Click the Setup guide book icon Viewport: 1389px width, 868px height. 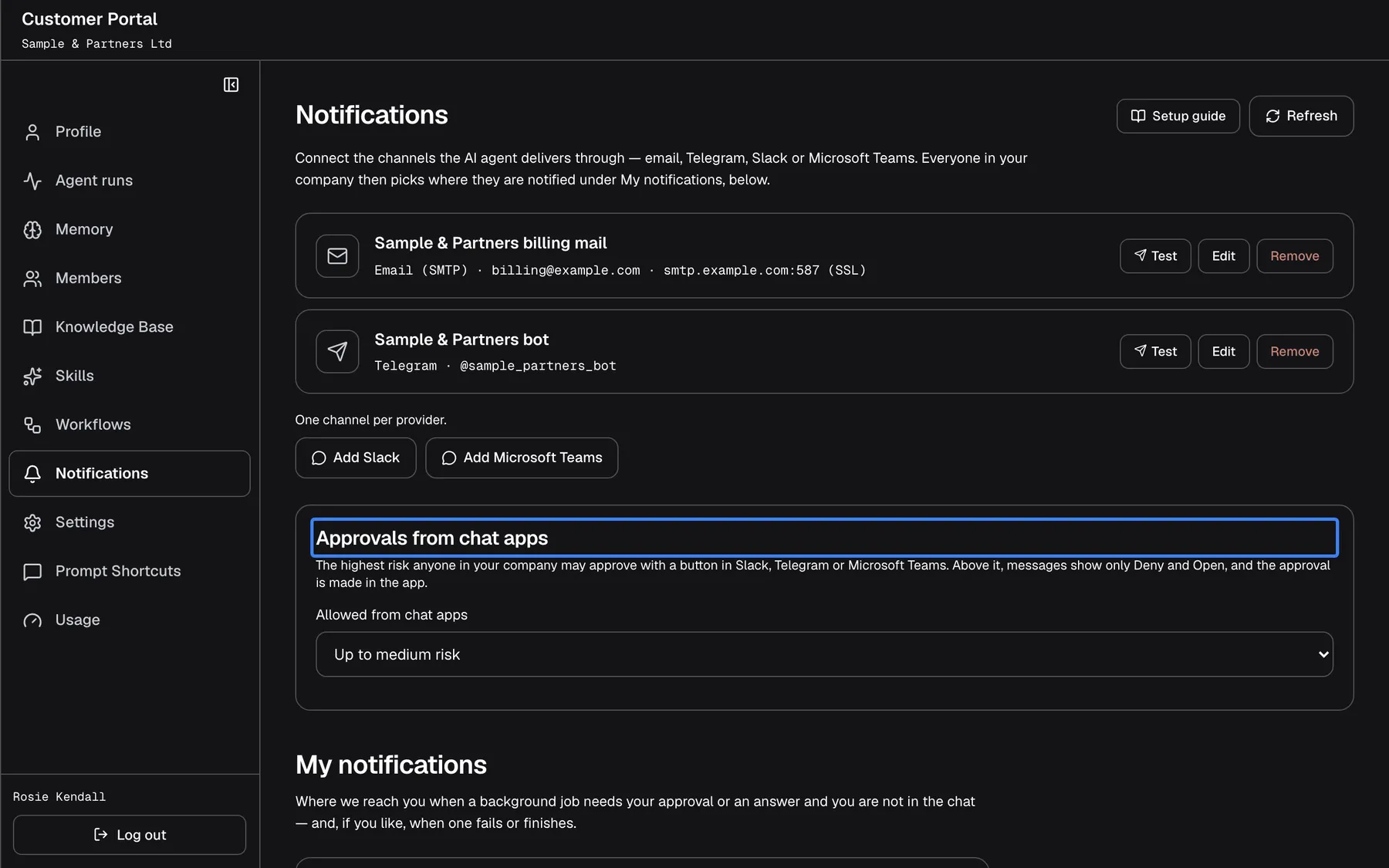[1138, 116]
